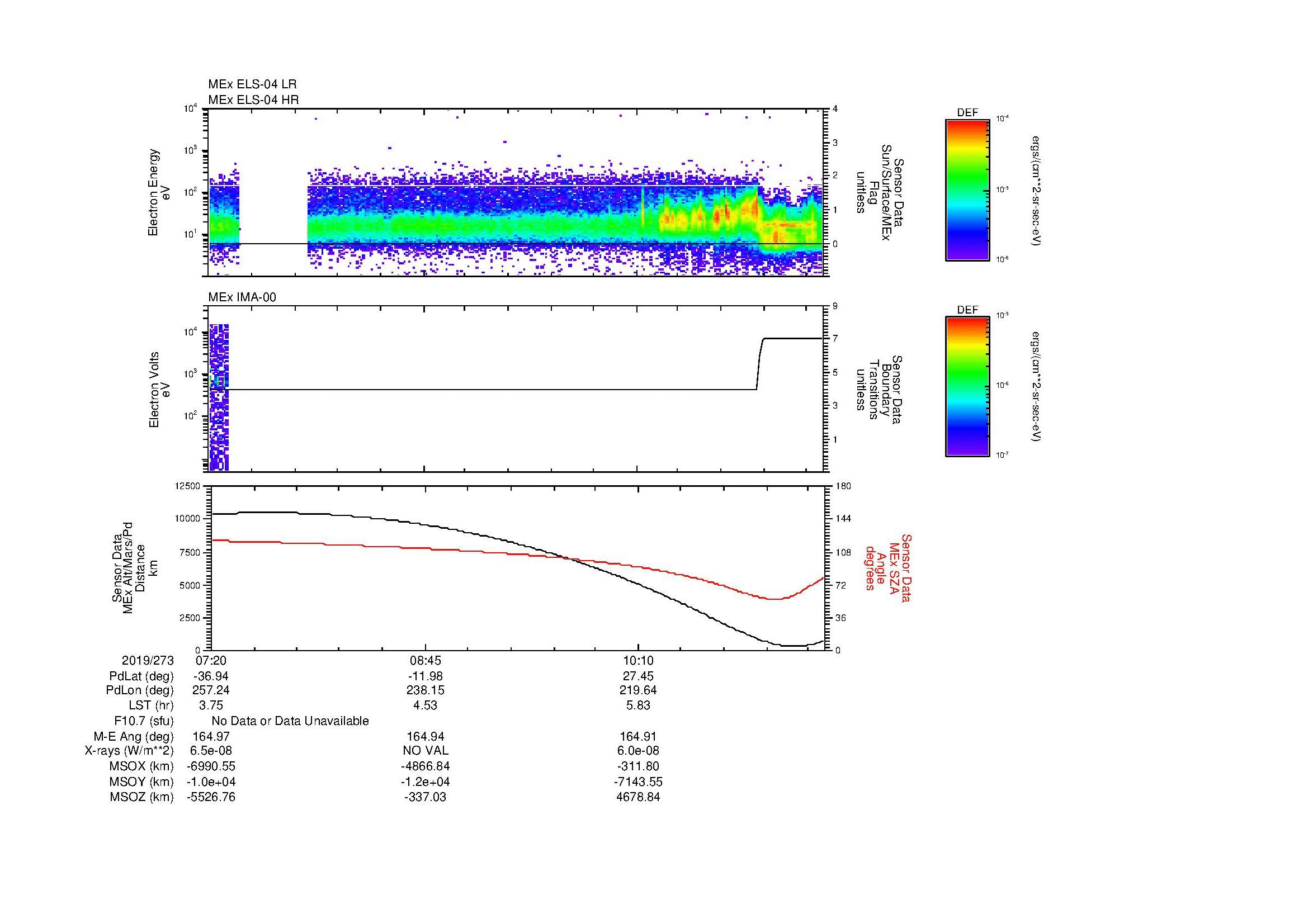
Task: Click the 'MEx ELS-04 HR' panel title
Action: point(253,99)
